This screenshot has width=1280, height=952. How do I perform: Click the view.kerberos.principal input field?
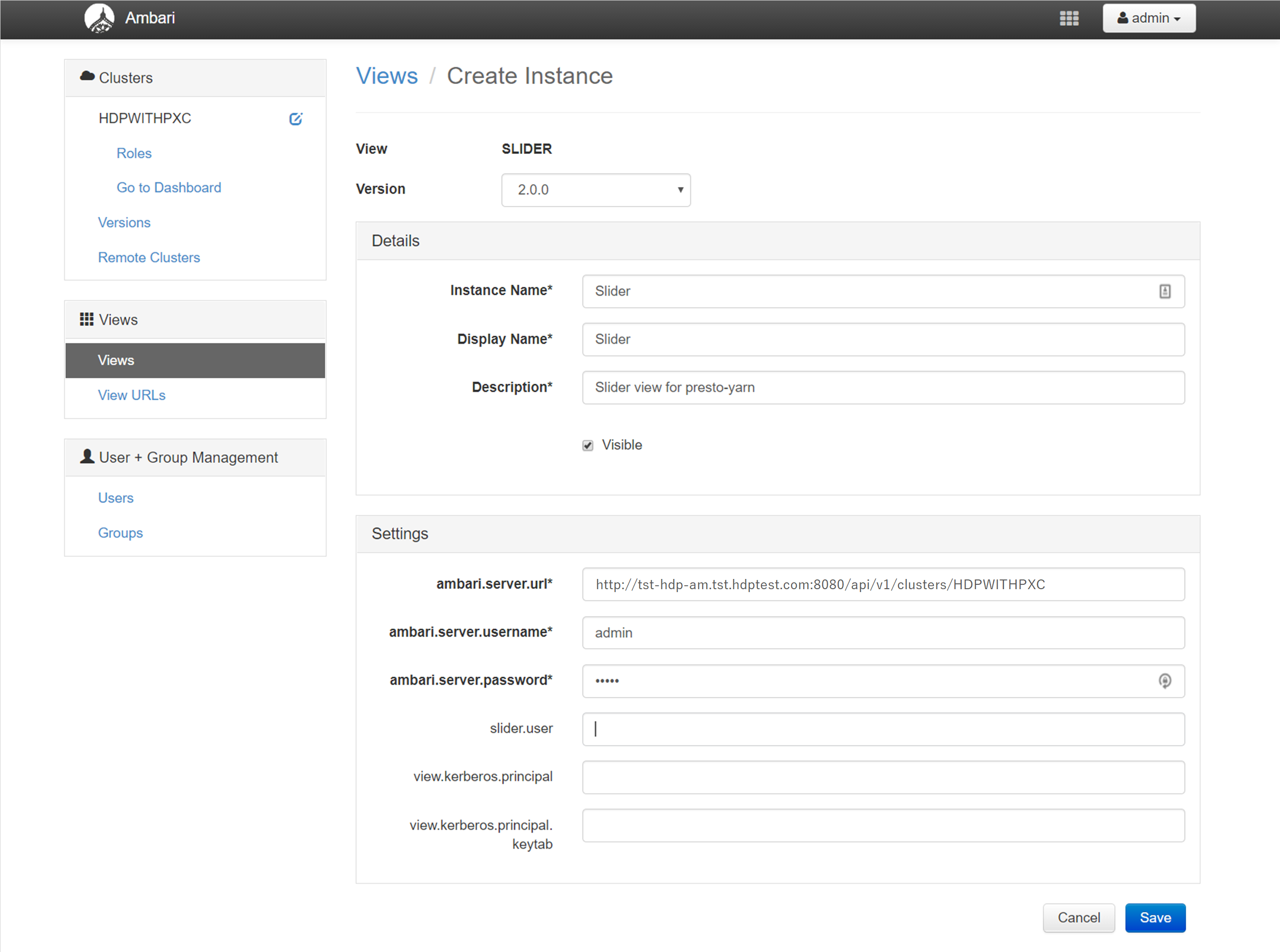pyautogui.click(x=883, y=778)
